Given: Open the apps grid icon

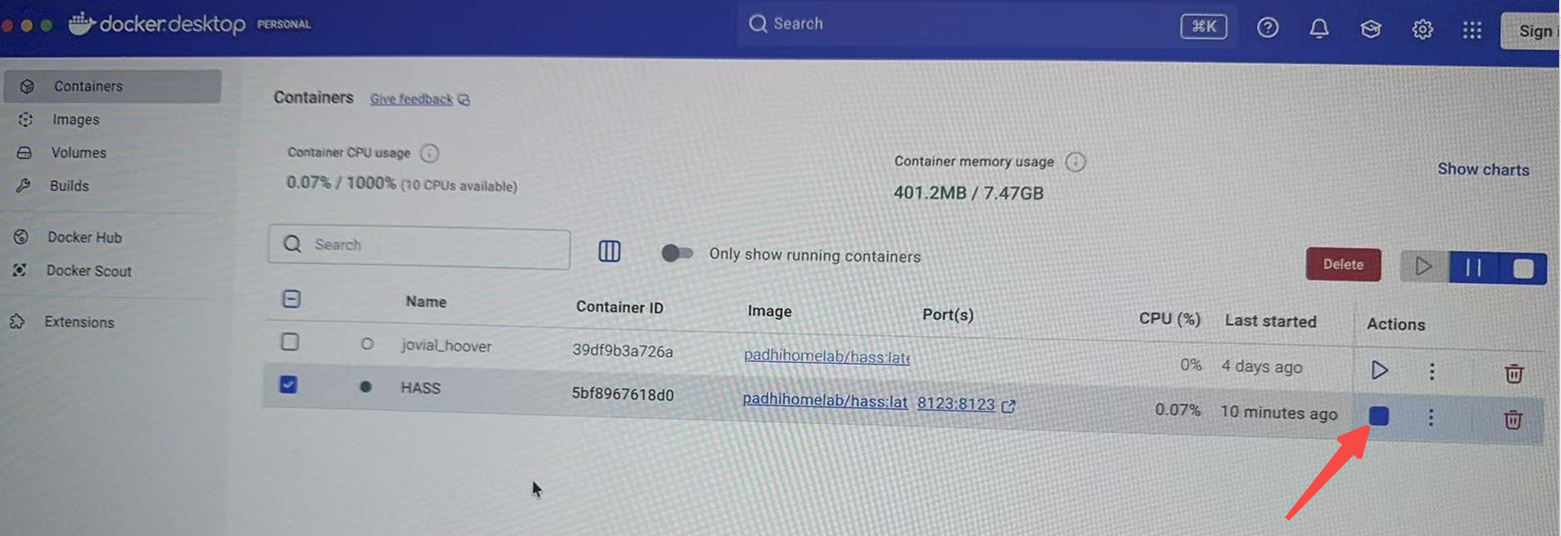Looking at the screenshot, I should click(x=1472, y=31).
